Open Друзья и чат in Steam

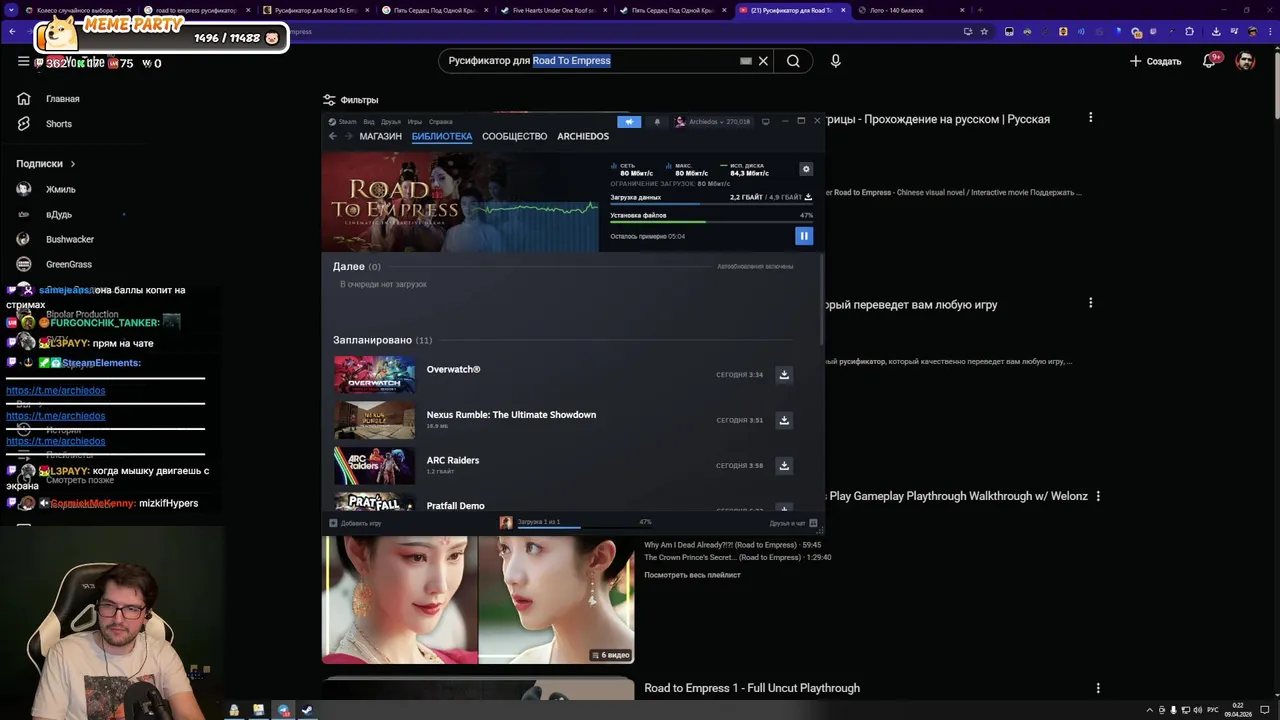pos(793,523)
